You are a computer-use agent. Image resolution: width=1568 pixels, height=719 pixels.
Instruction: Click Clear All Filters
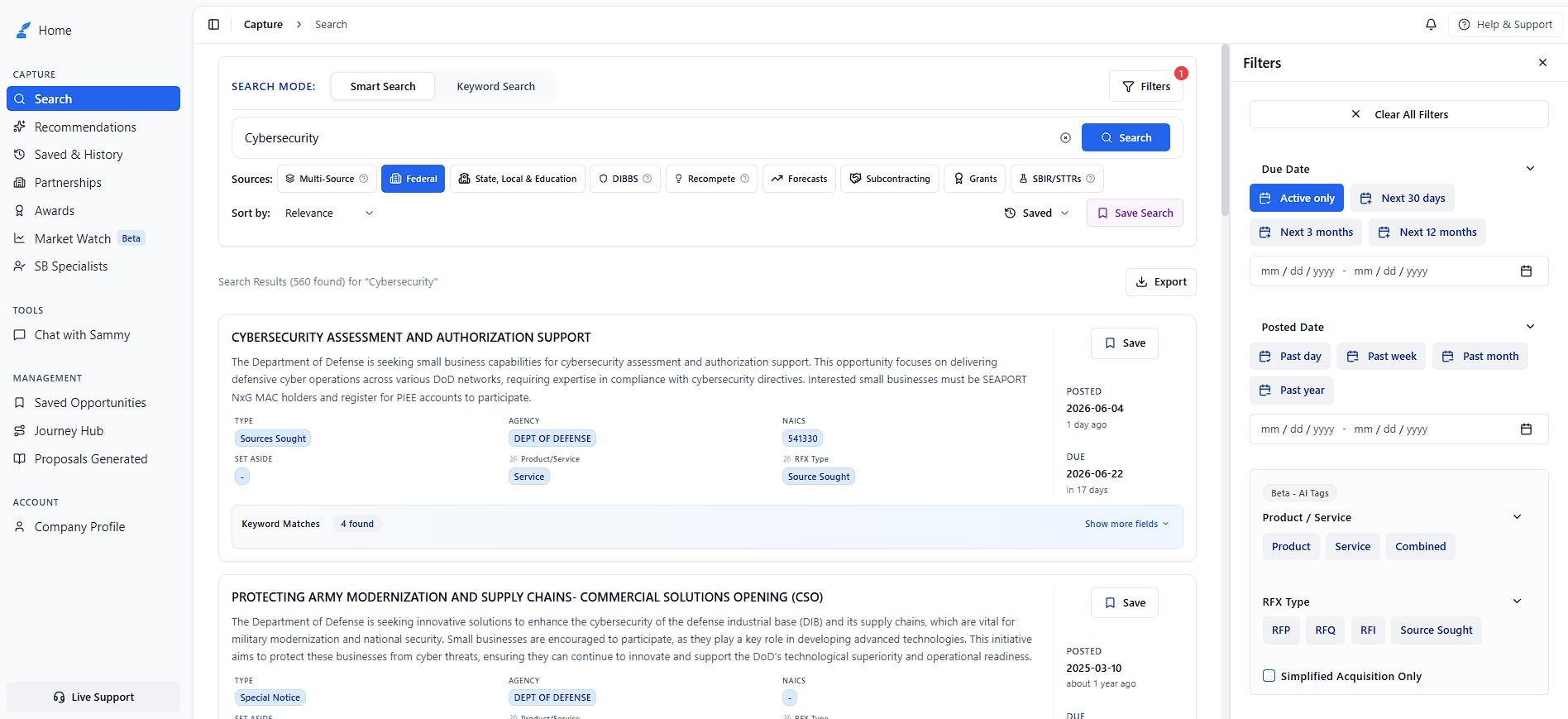[1399, 114]
